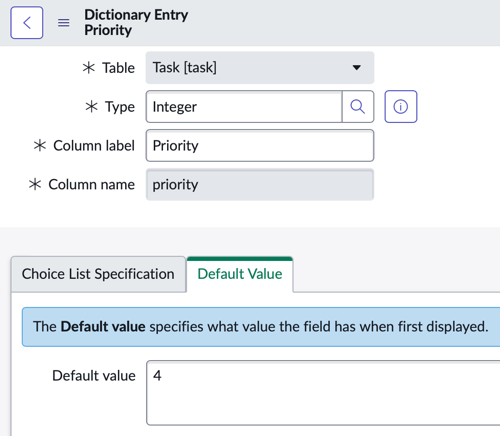Click the Type lookup magnifier icon
The image size is (500, 436).
[x=358, y=107]
